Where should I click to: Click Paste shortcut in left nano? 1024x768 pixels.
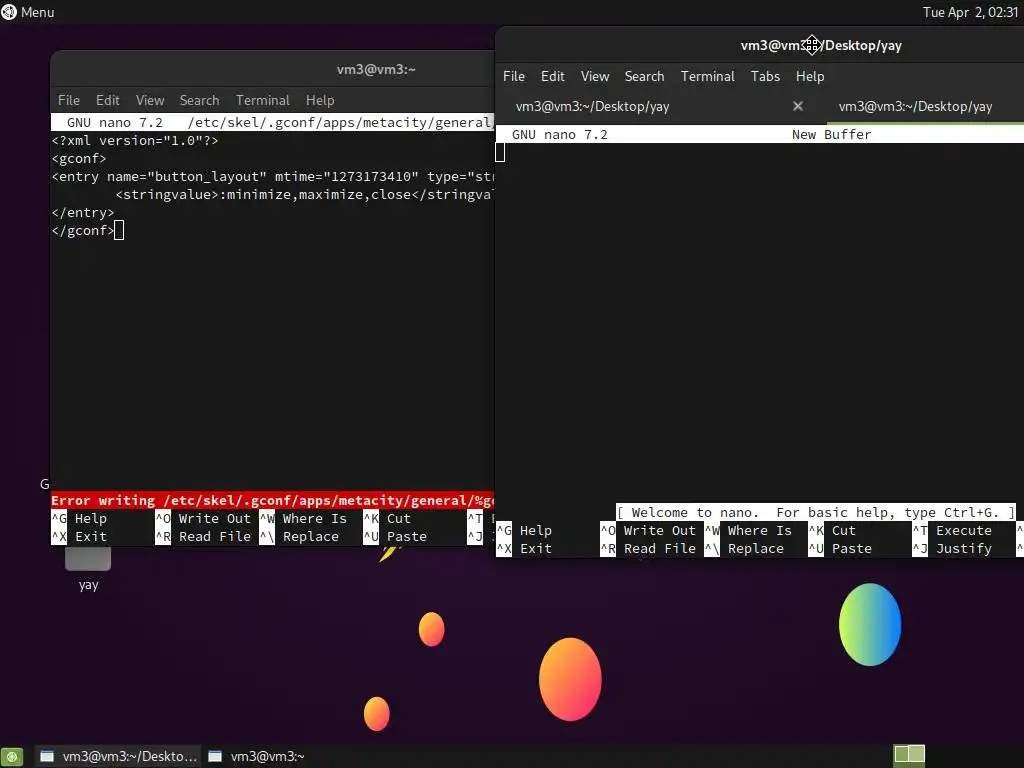(x=396, y=537)
